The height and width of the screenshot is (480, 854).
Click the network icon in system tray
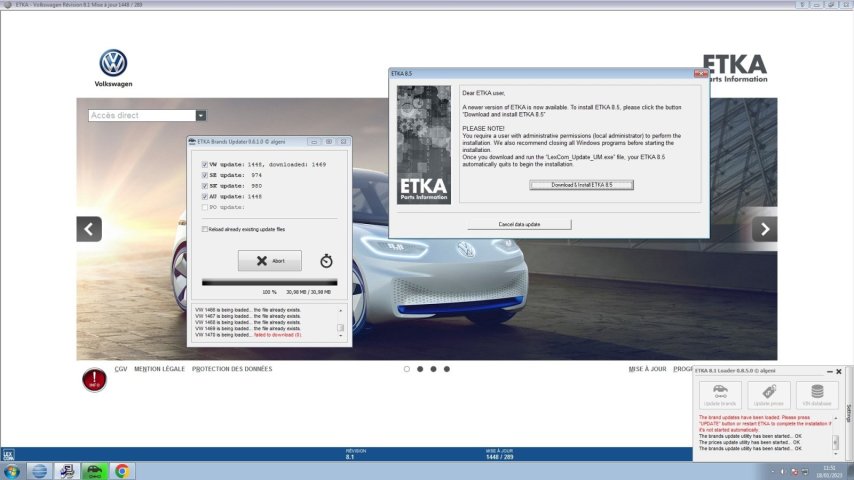[805, 472]
